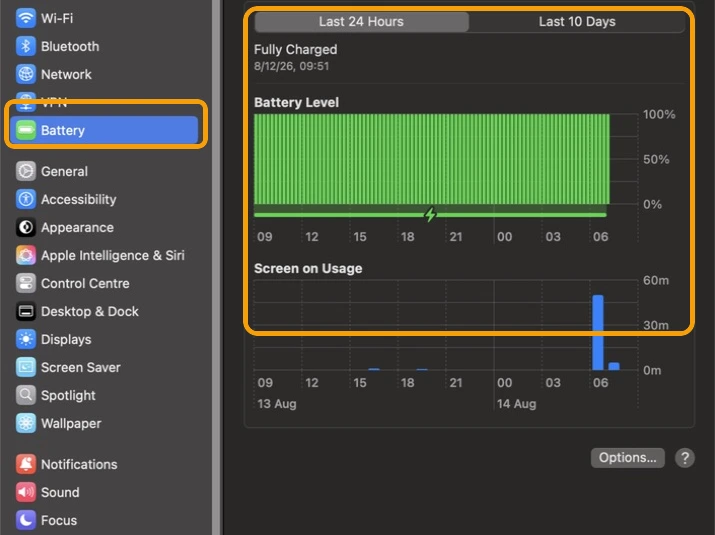Open Wi-Fi settings row
This screenshot has height=535, width=715.
click(104, 18)
